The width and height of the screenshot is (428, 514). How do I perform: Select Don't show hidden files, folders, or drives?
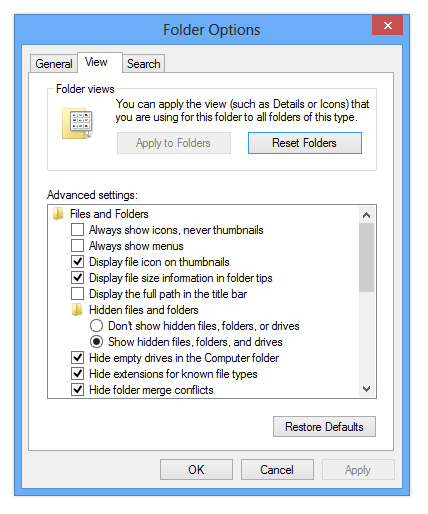click(96, 326)
